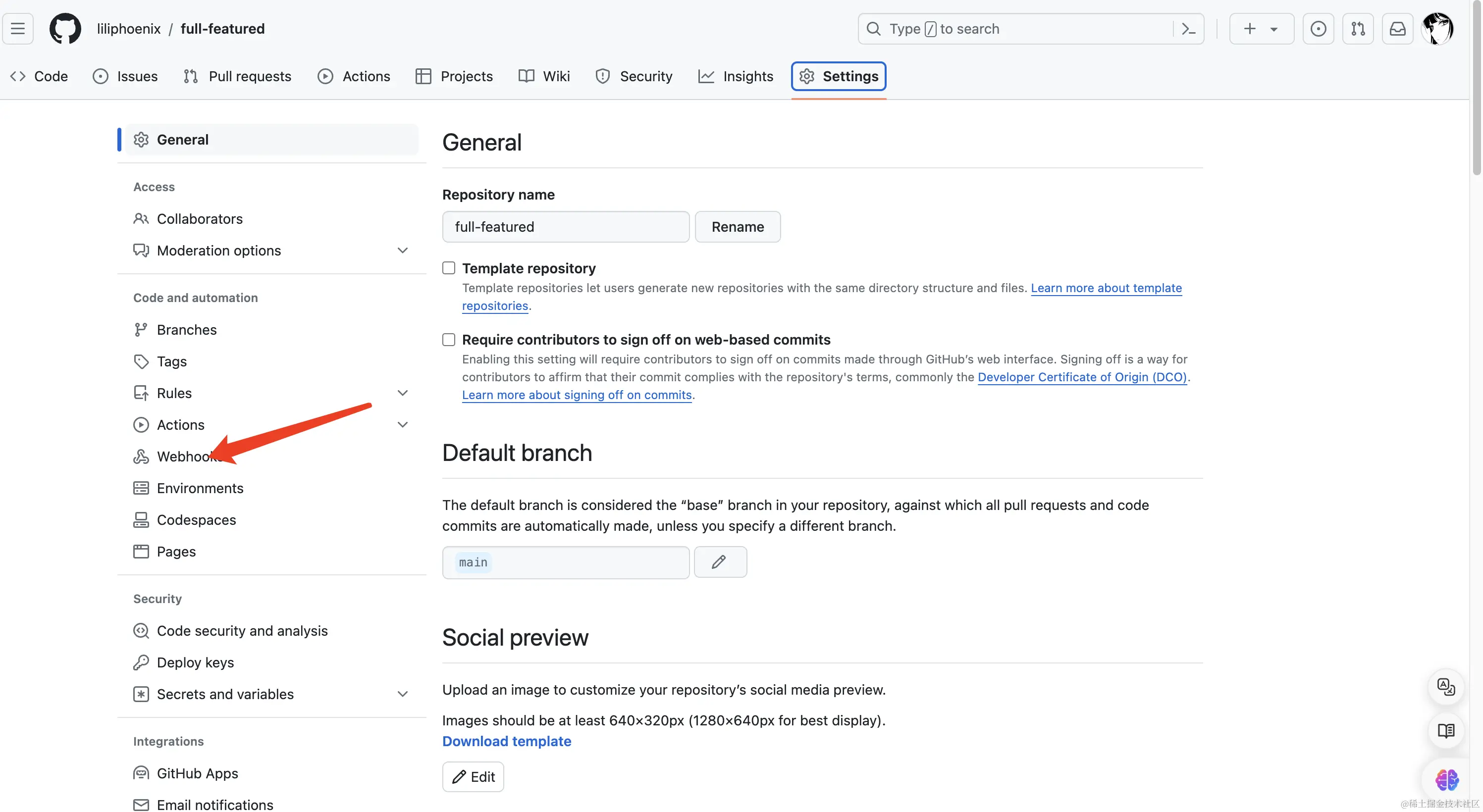Open Developer Certificate of Origin (DCO) link

point(1082,377)
